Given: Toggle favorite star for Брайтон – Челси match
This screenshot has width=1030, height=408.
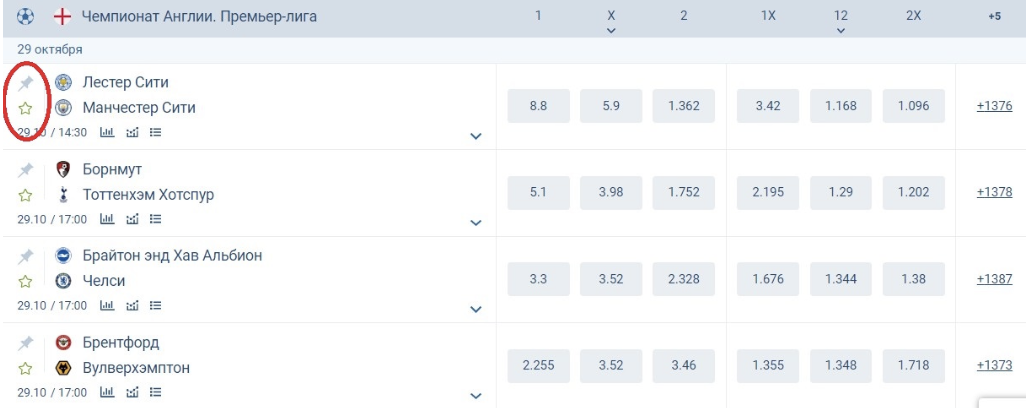Looking at the screenshot, I should (x=26, y=282).
